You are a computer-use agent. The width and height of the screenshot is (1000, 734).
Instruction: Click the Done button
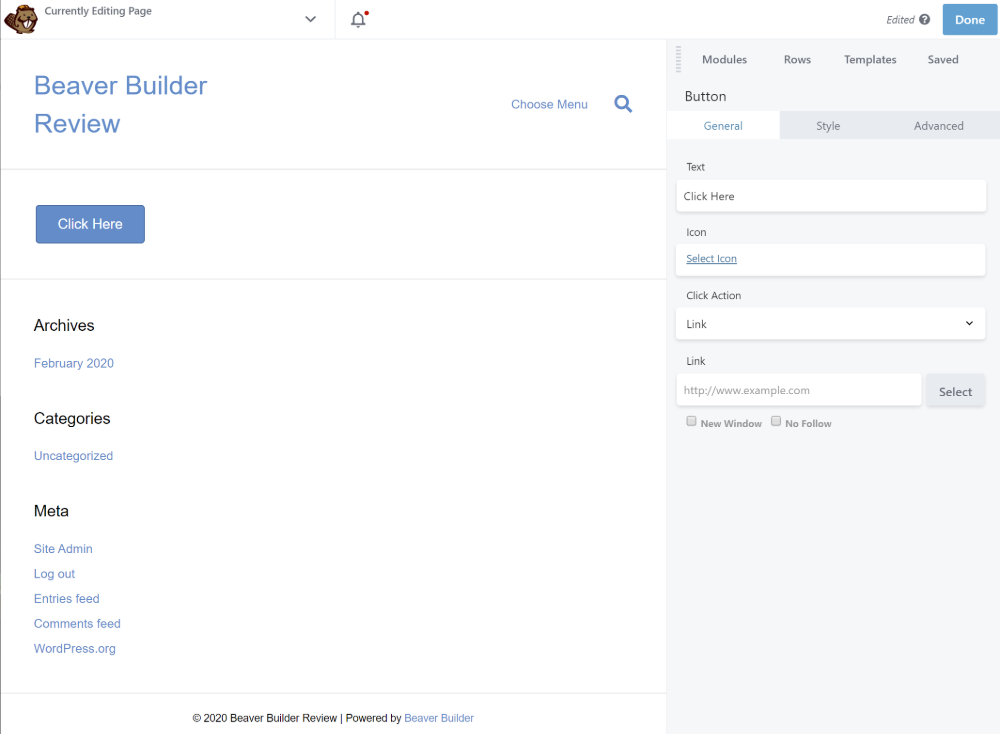[969, 20]
